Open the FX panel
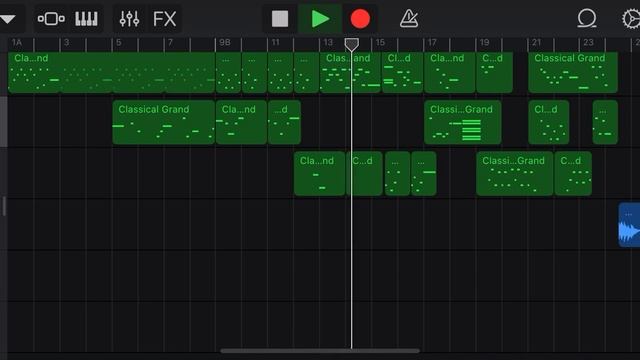The height and width of the screenshot is (360, 640). pyautogui.click(x=164, y=19)
